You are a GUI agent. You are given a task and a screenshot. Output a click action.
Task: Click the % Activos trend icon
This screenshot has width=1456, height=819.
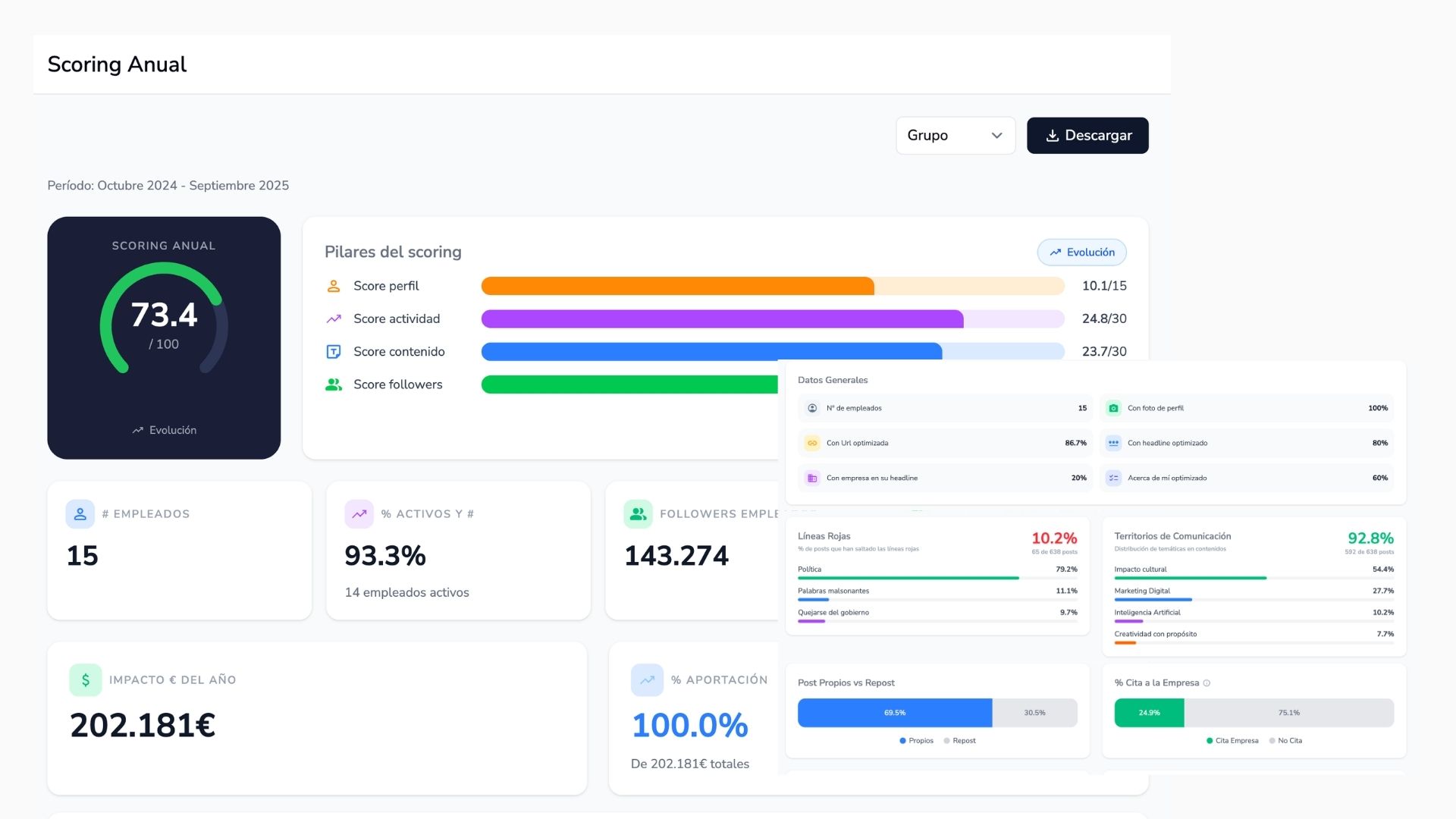[x=359, y=514]
